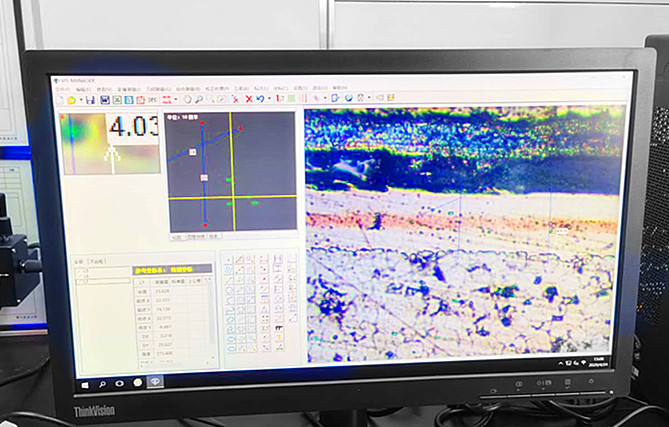Click the blue undo arrow icon
This screenshot has height=427, width=669.
(x=260, y=99)
